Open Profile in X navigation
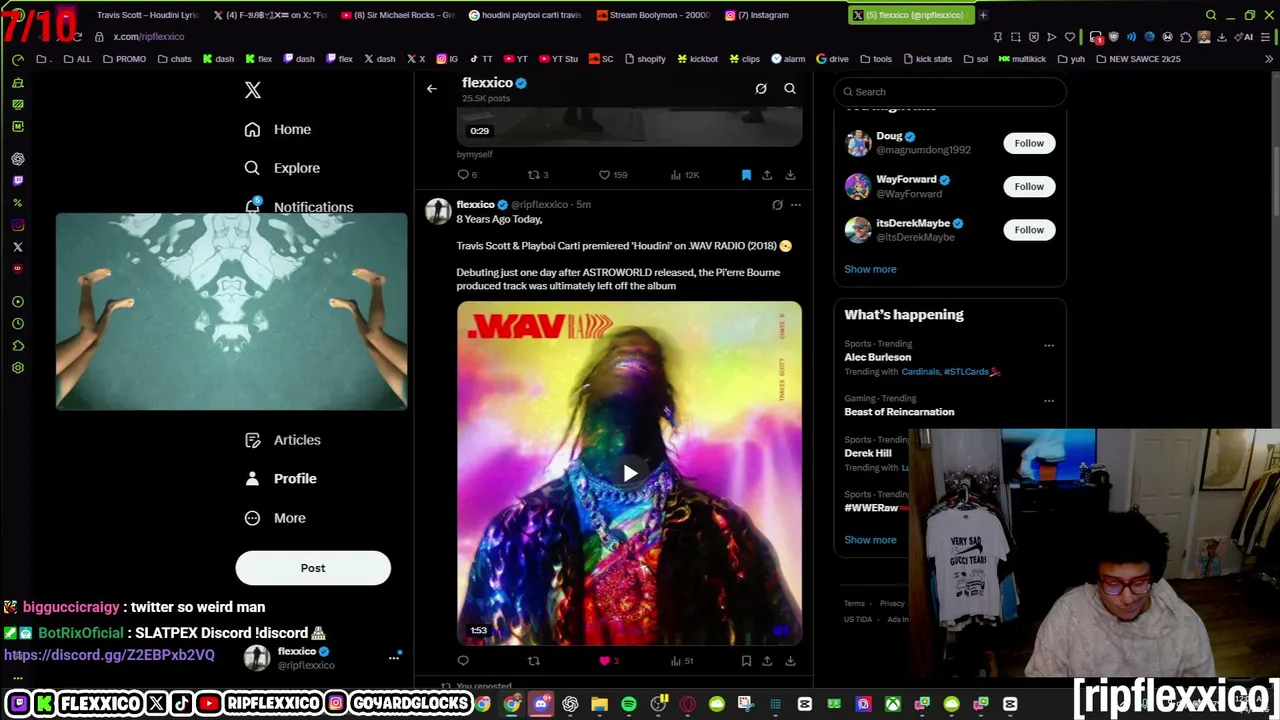Screen dimensions: 1280x720 click(281, 479)
